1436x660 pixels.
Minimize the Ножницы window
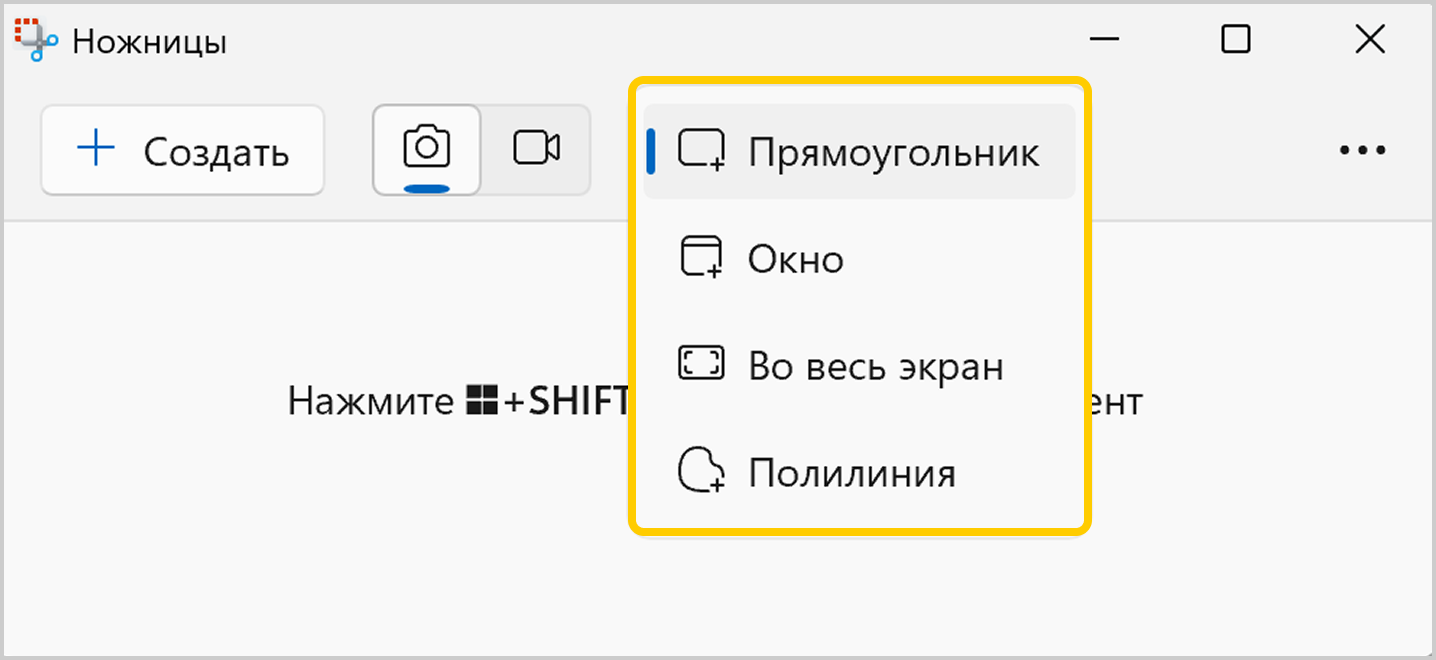1104,40
